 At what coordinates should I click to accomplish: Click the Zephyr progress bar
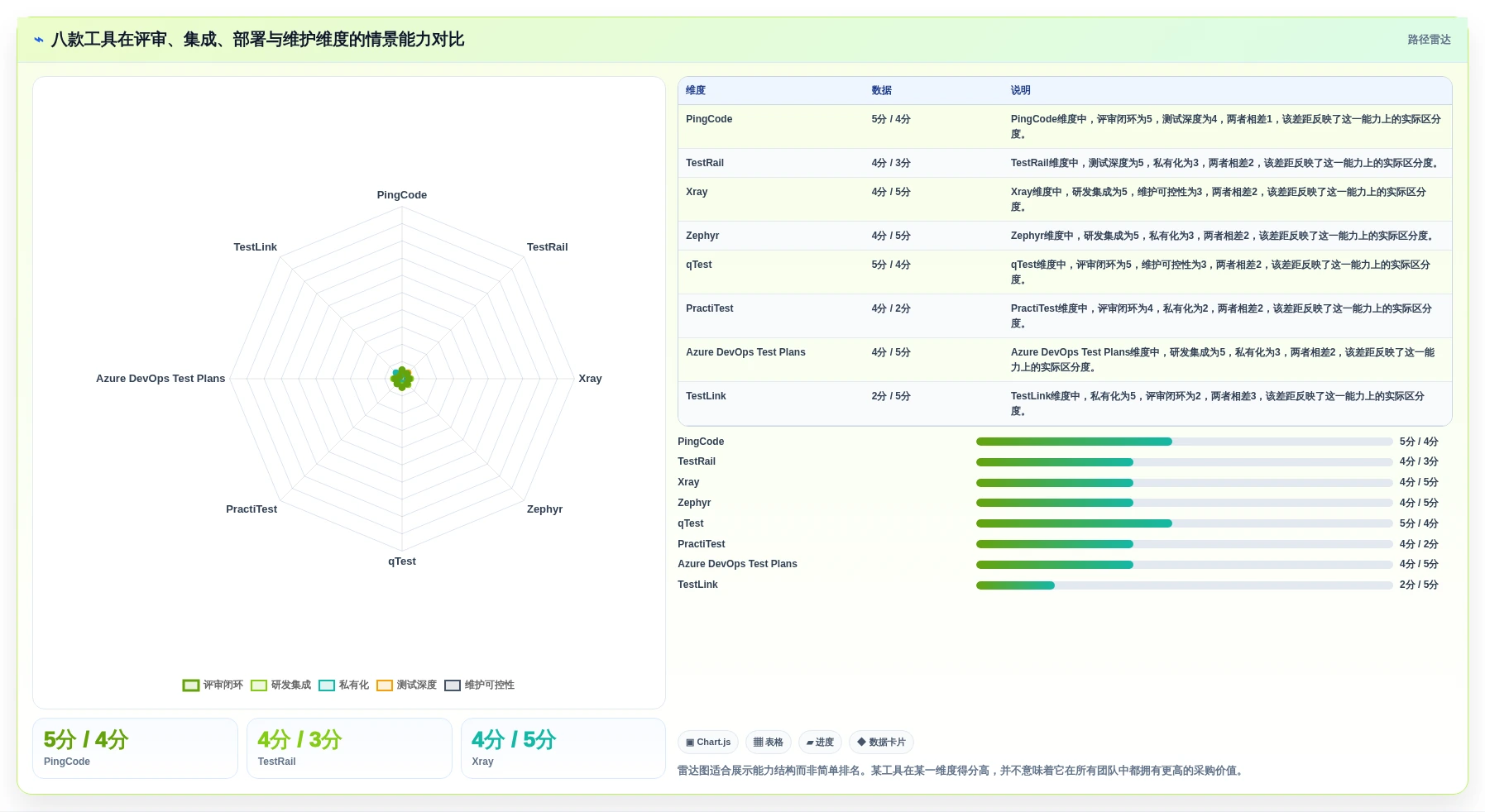(1184, 503)
